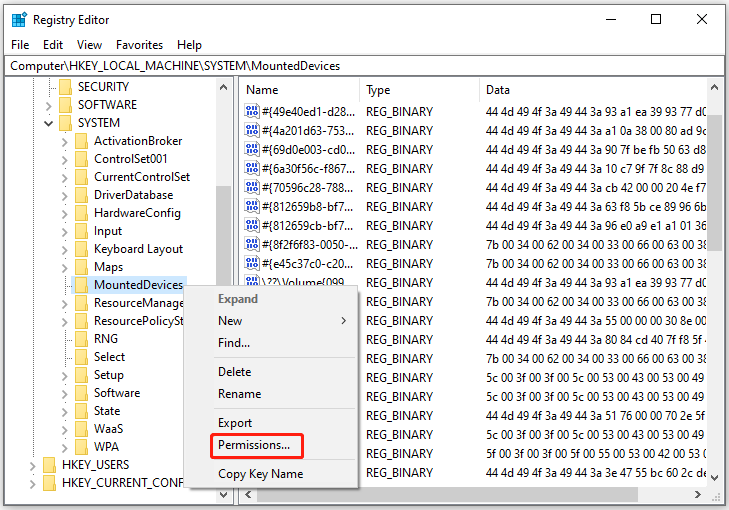Choose Export in the context menu
Viewport: 729px width, 510px height.
(x=235, y=423)
